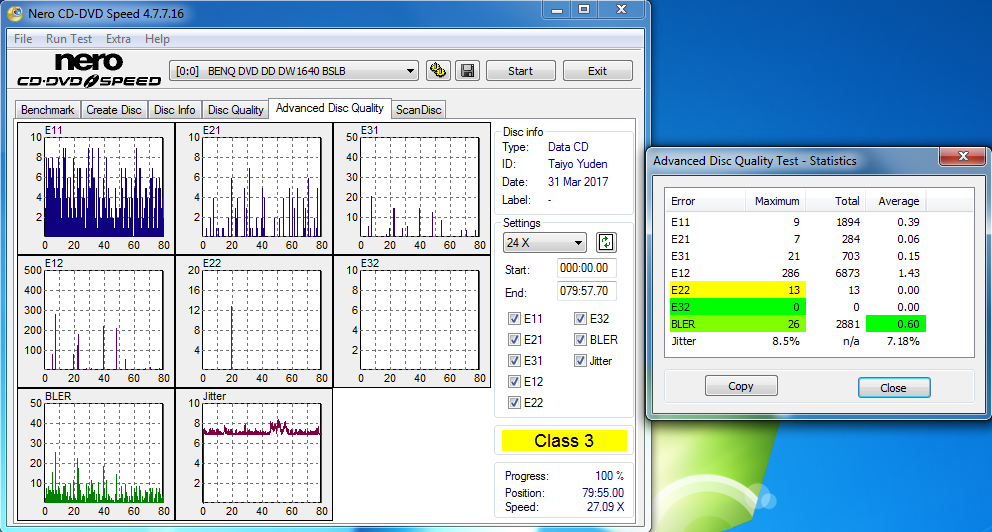
Task: Maximize the Nero CD-DVD Speed window
Action: [584, 10]
